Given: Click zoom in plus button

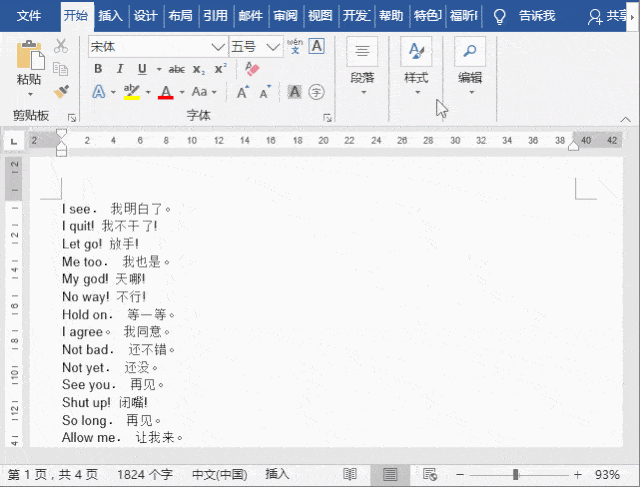Looking at the screenshot, I should tap(577, 474).
